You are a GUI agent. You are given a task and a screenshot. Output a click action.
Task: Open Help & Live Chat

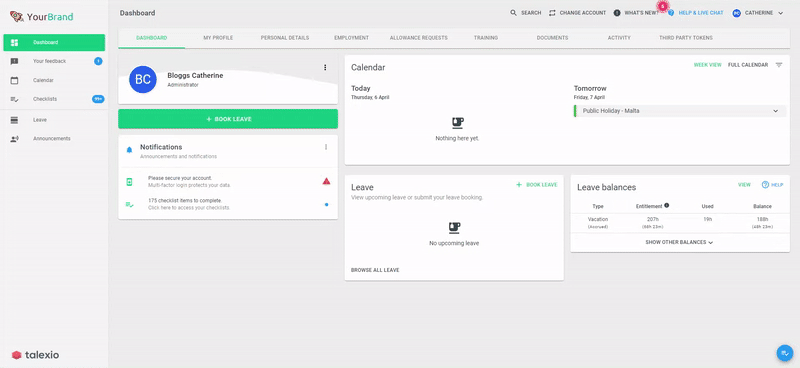(696, 13)
